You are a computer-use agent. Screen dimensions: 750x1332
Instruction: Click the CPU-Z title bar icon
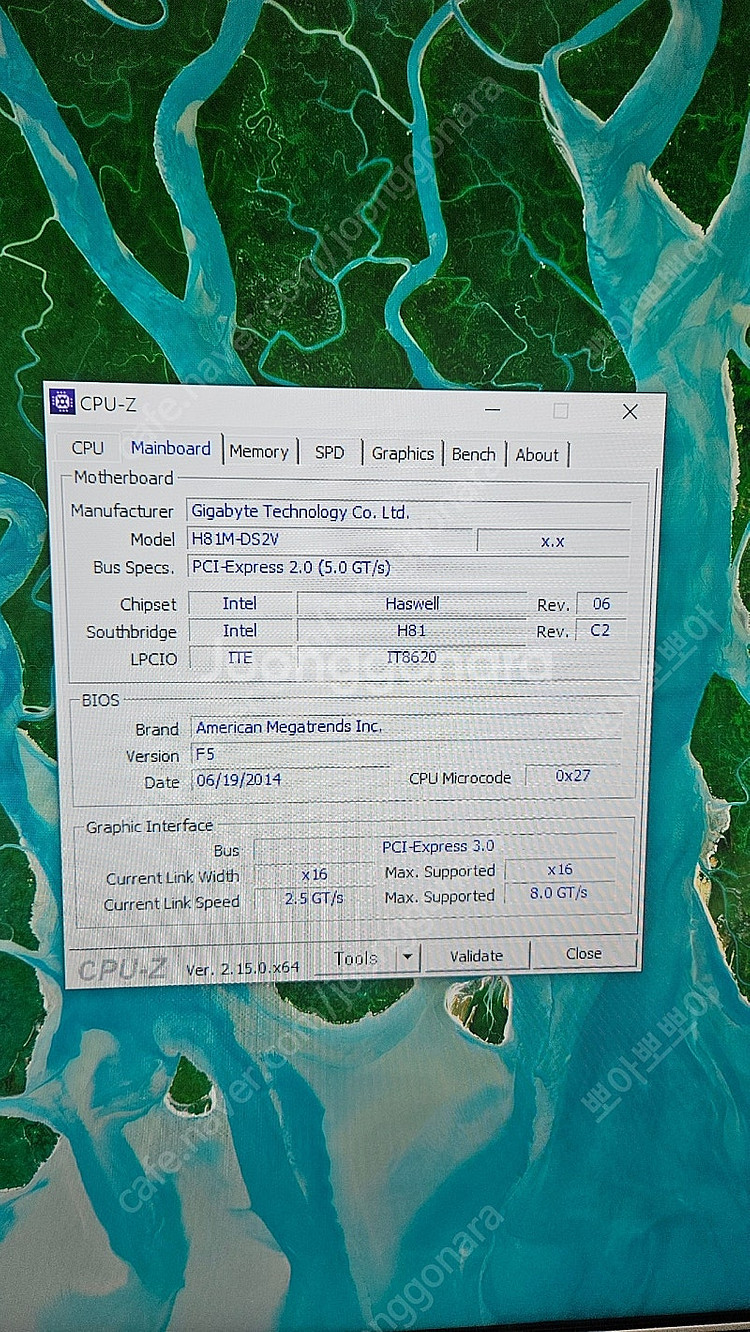62,403
